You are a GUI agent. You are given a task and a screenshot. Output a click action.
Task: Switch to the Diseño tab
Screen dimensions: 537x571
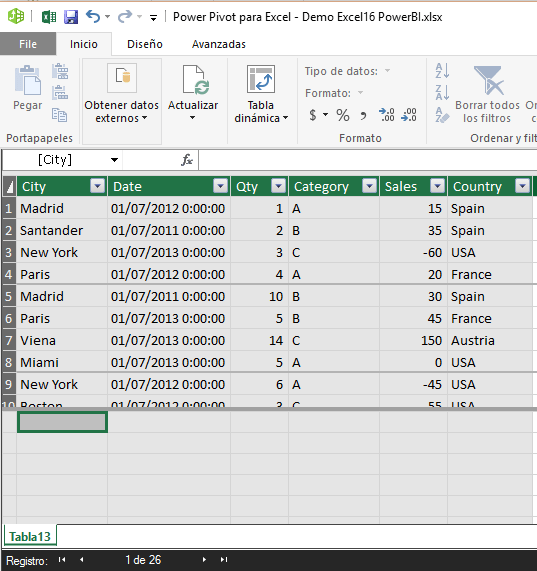[x=145, y=44]
